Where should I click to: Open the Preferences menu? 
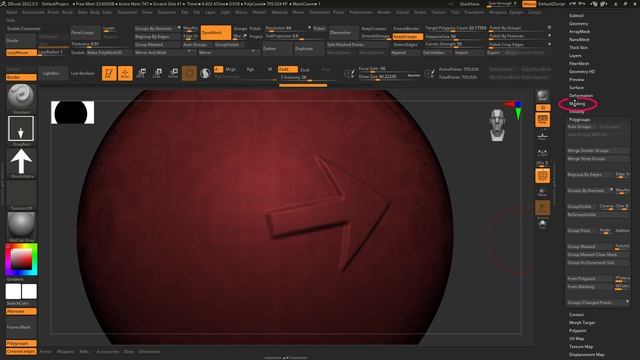point(361,12)
